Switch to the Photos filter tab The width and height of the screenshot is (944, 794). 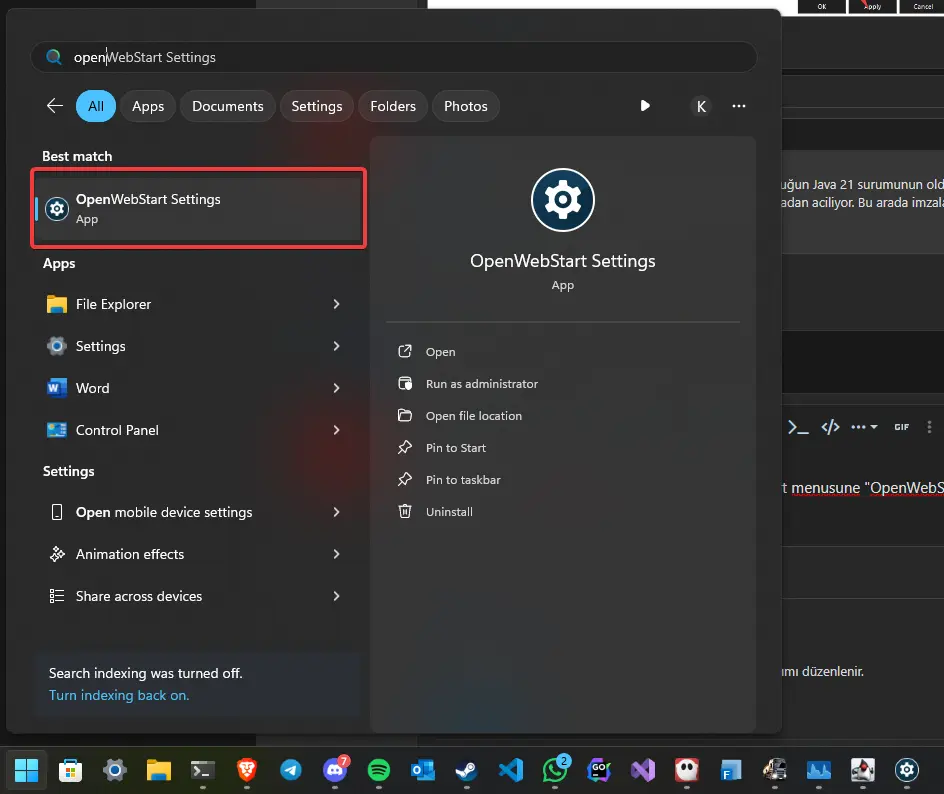pos(465,106)
